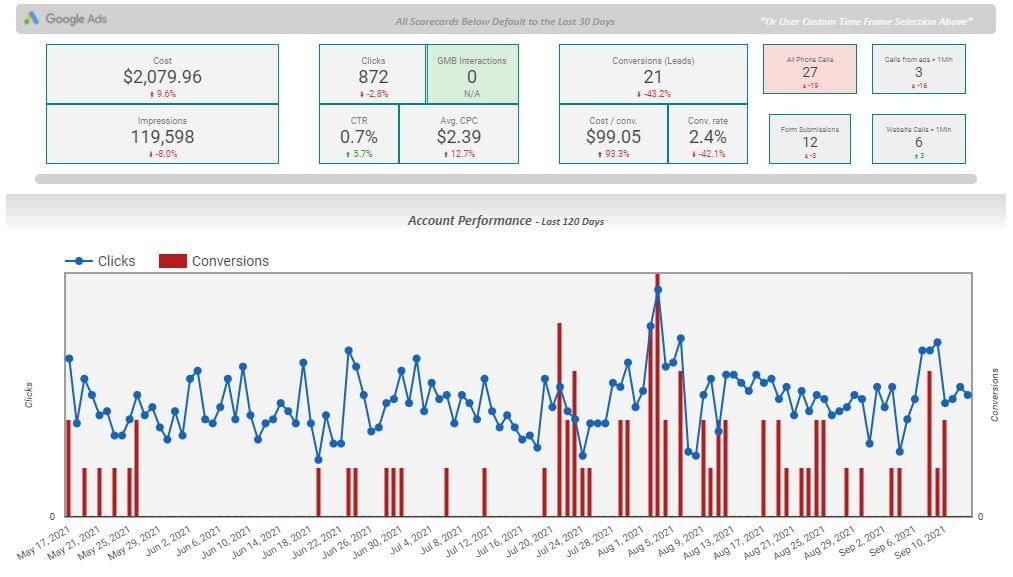Open the Conversions (Leads) scorecard

click(x=652, y=74)
